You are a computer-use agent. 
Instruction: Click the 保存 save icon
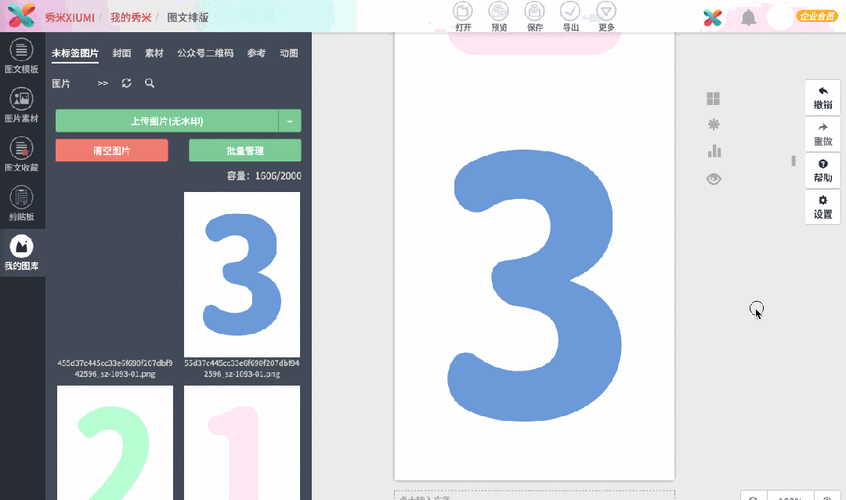tap(535, 17)
